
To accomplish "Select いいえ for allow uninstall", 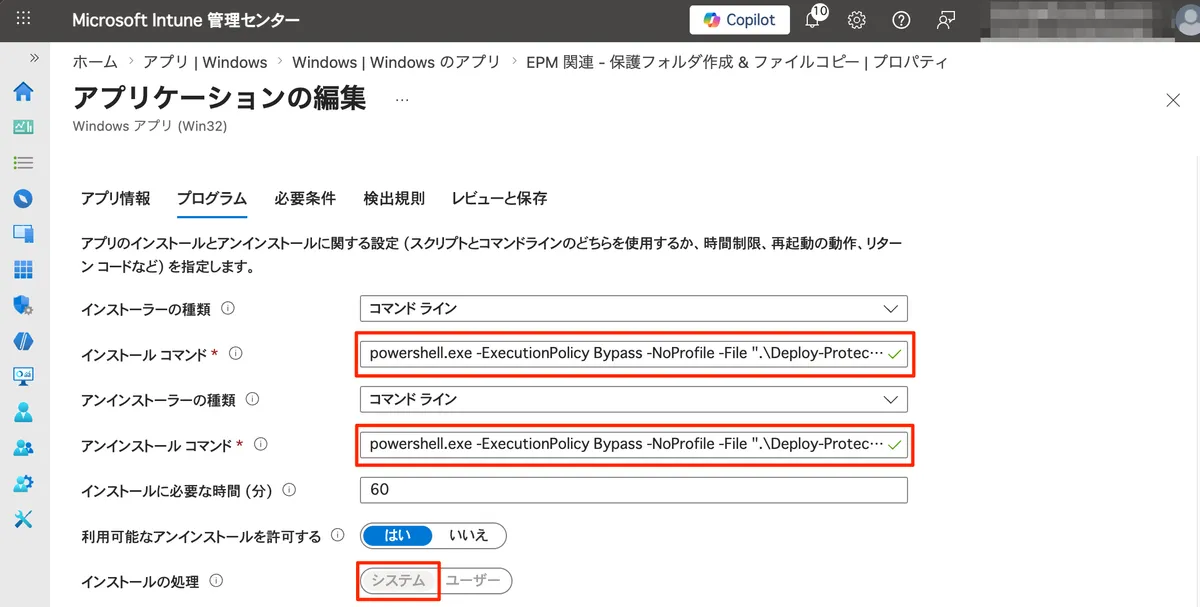I will (x=469, y=535).
